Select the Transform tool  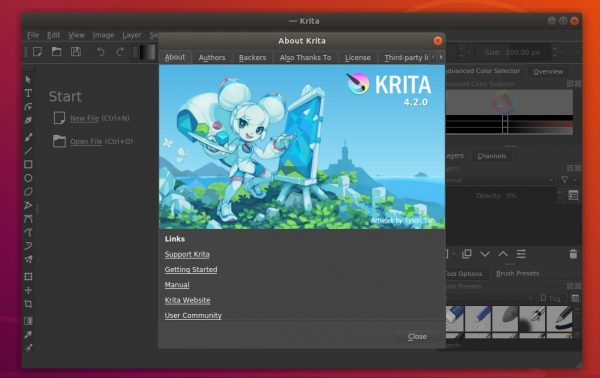[x=28, y=276]
